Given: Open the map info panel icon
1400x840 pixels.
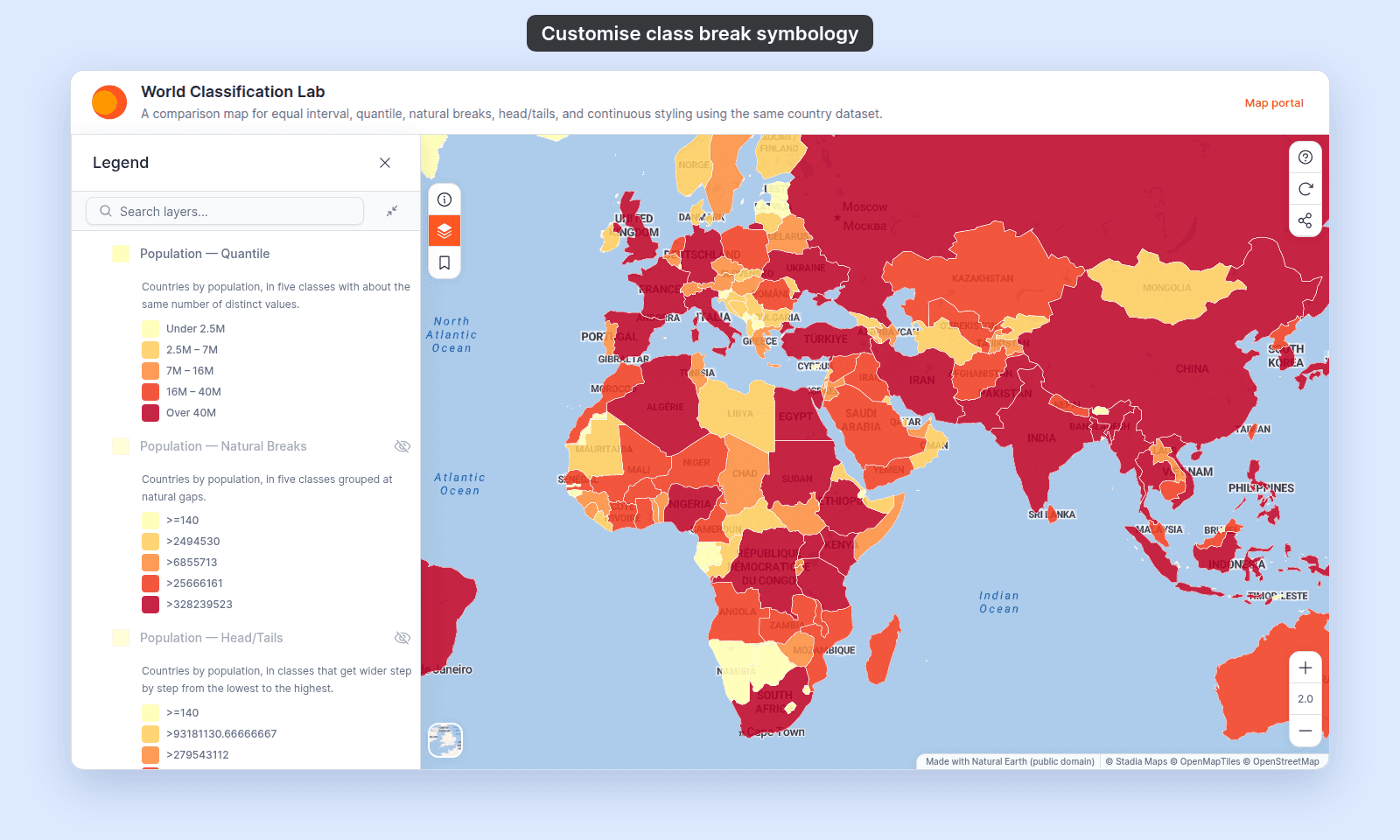Looking at the screenshot, I should pyautogui.click(x=444, y=199).
